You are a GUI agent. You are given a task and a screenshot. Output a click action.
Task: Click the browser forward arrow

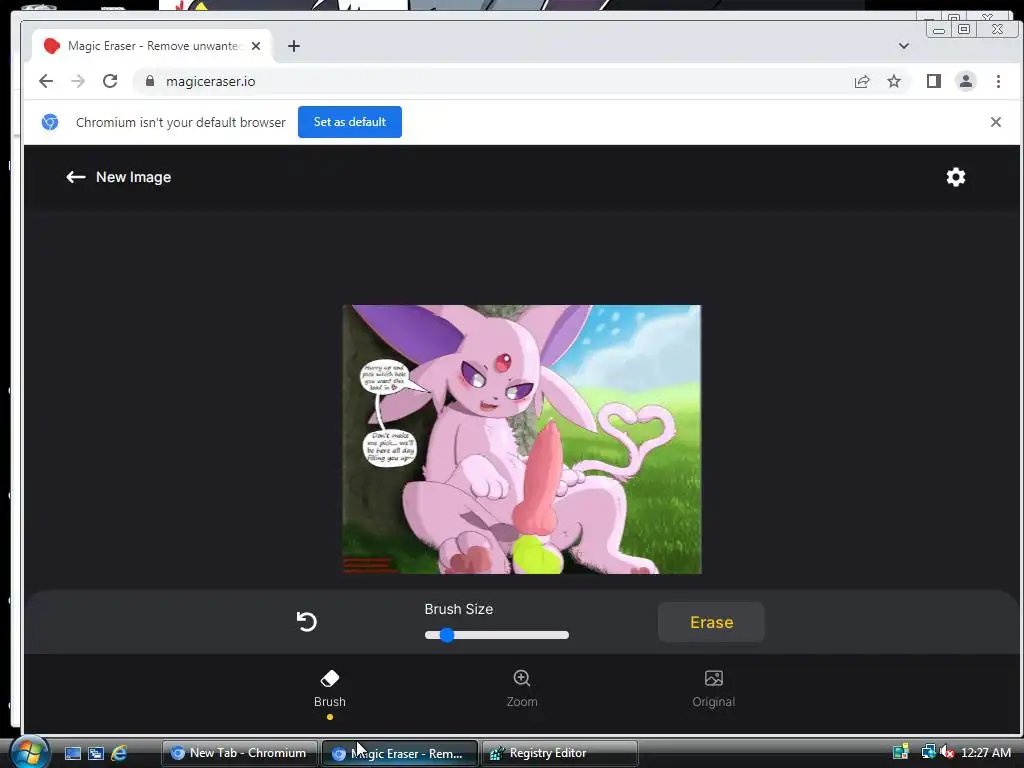(78, 81)
